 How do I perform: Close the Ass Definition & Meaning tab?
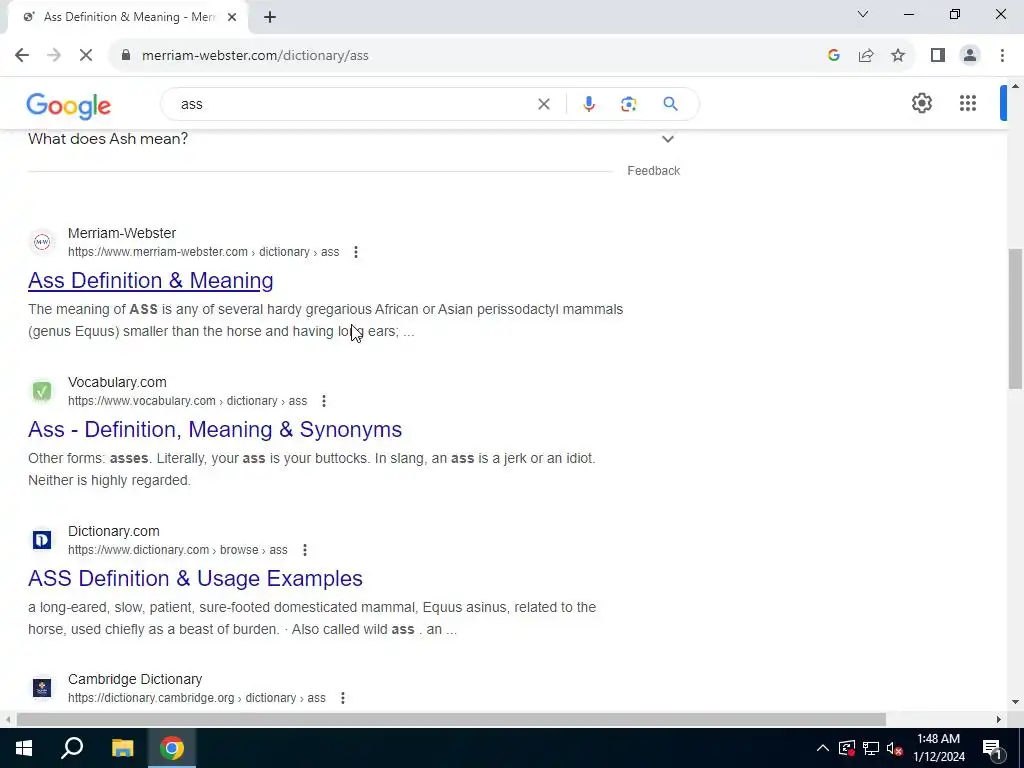pos(232,17)
